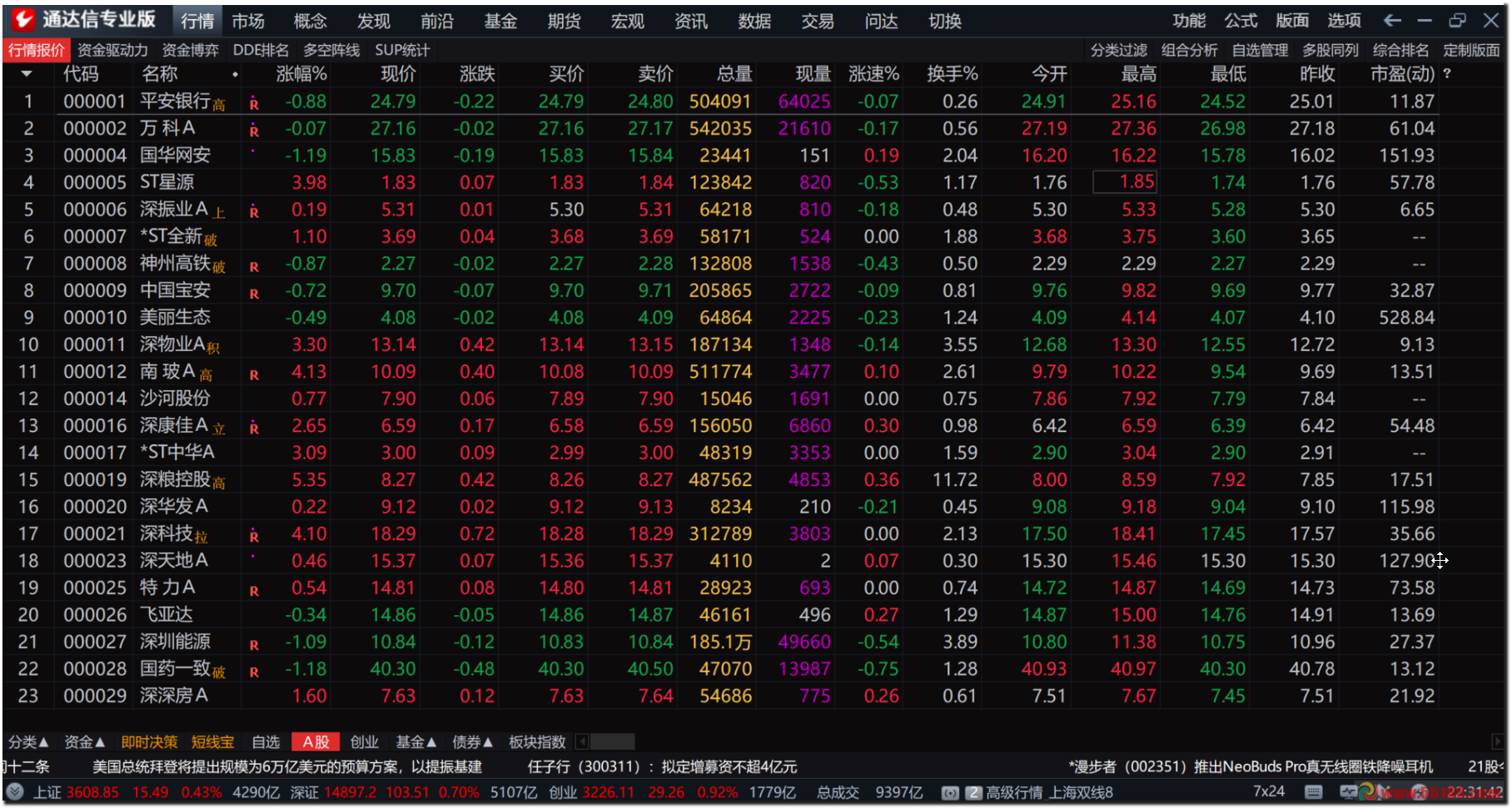Open the 短线宝 tab

tap(212, 741)
